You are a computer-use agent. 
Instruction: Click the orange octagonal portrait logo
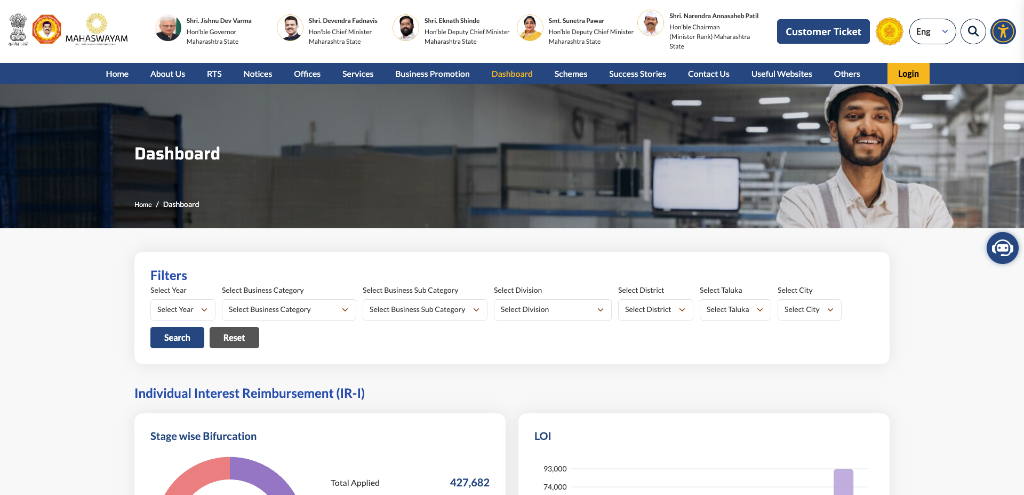pyautogui.click(x=46, y=29)
